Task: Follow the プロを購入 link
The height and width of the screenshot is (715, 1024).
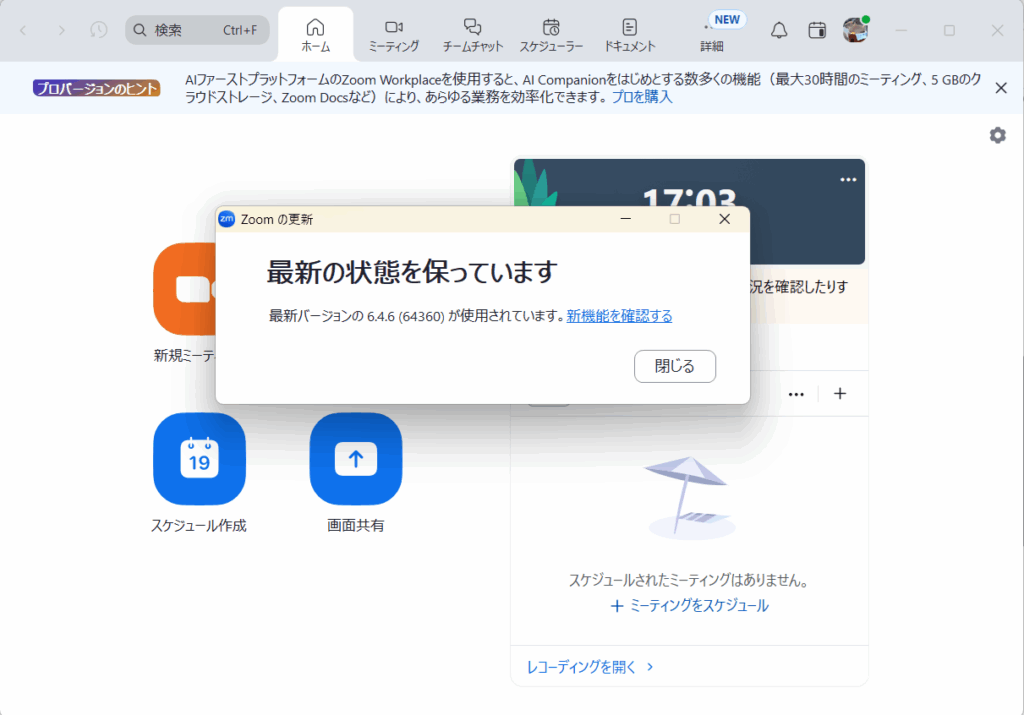Action: tap(642, 97)
